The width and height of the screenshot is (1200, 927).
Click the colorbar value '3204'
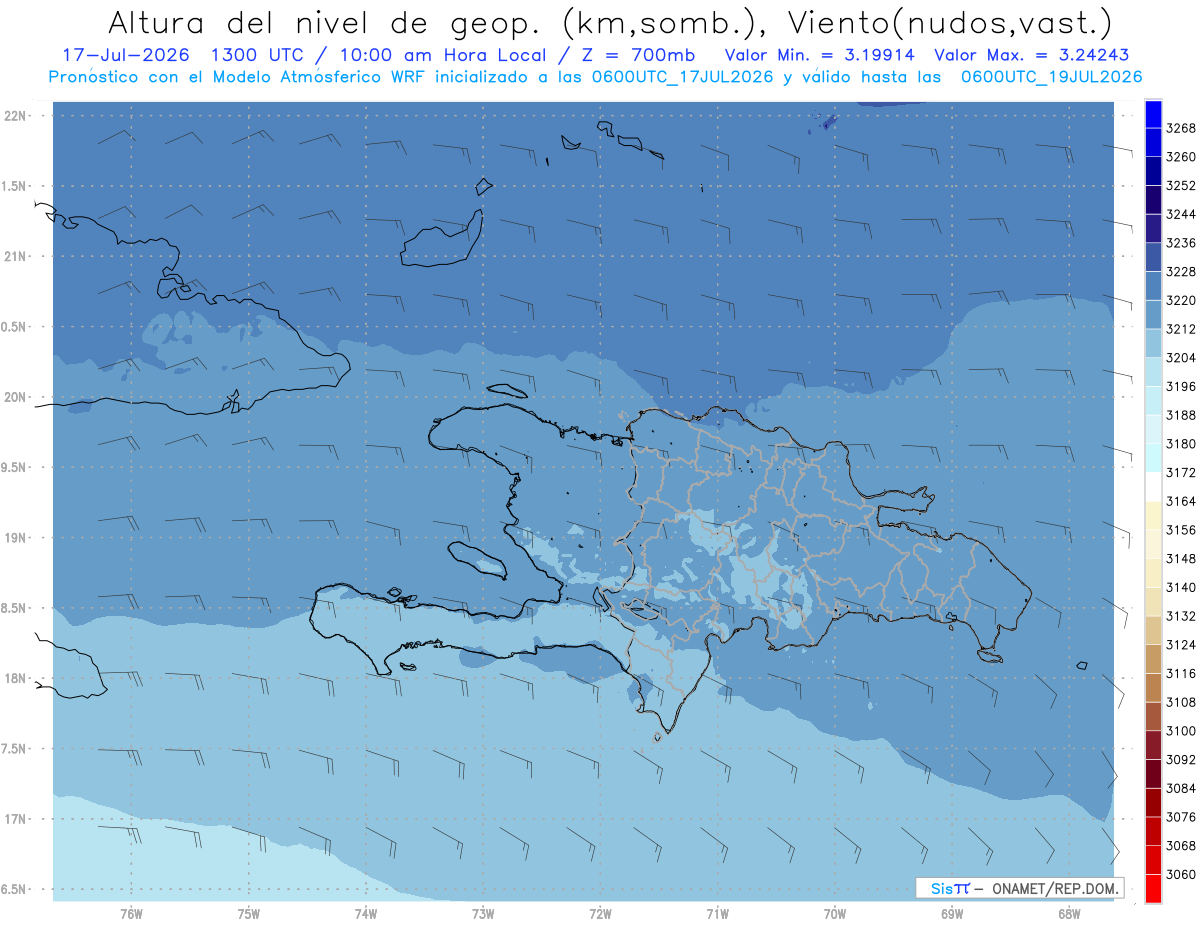[x=1181, y=358]
